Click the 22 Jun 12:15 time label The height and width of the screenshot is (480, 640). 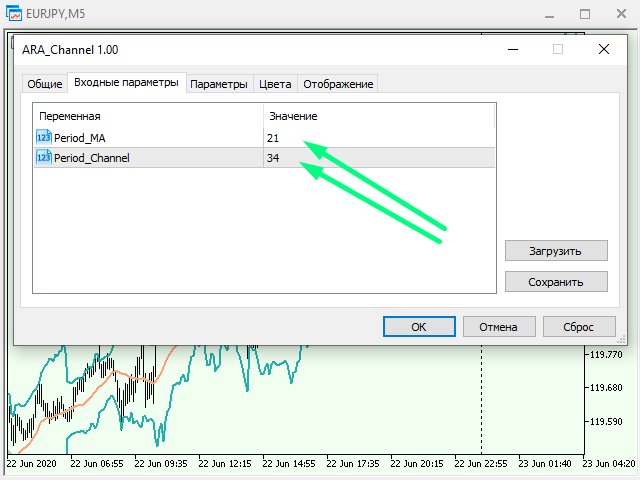(225, 464)
